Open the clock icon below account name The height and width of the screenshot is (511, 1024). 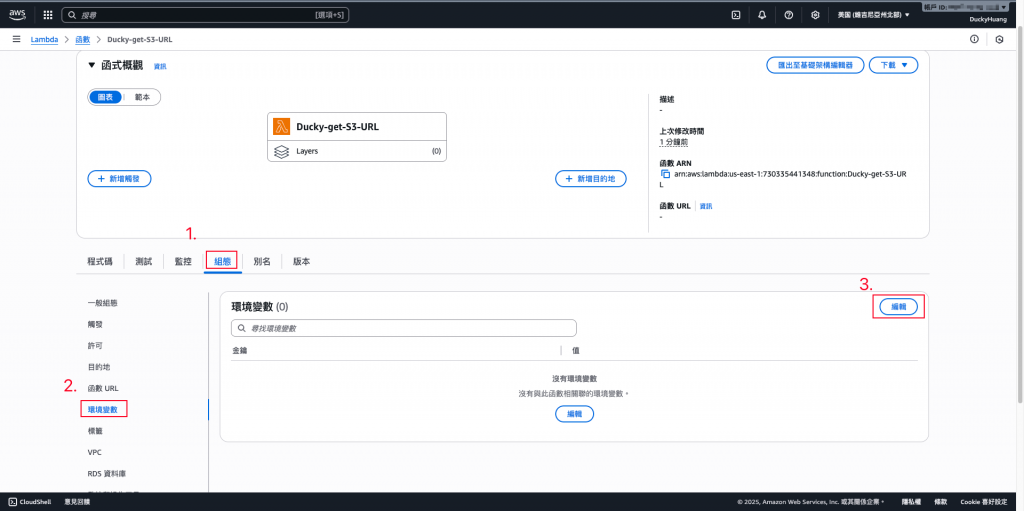(999, 39)
